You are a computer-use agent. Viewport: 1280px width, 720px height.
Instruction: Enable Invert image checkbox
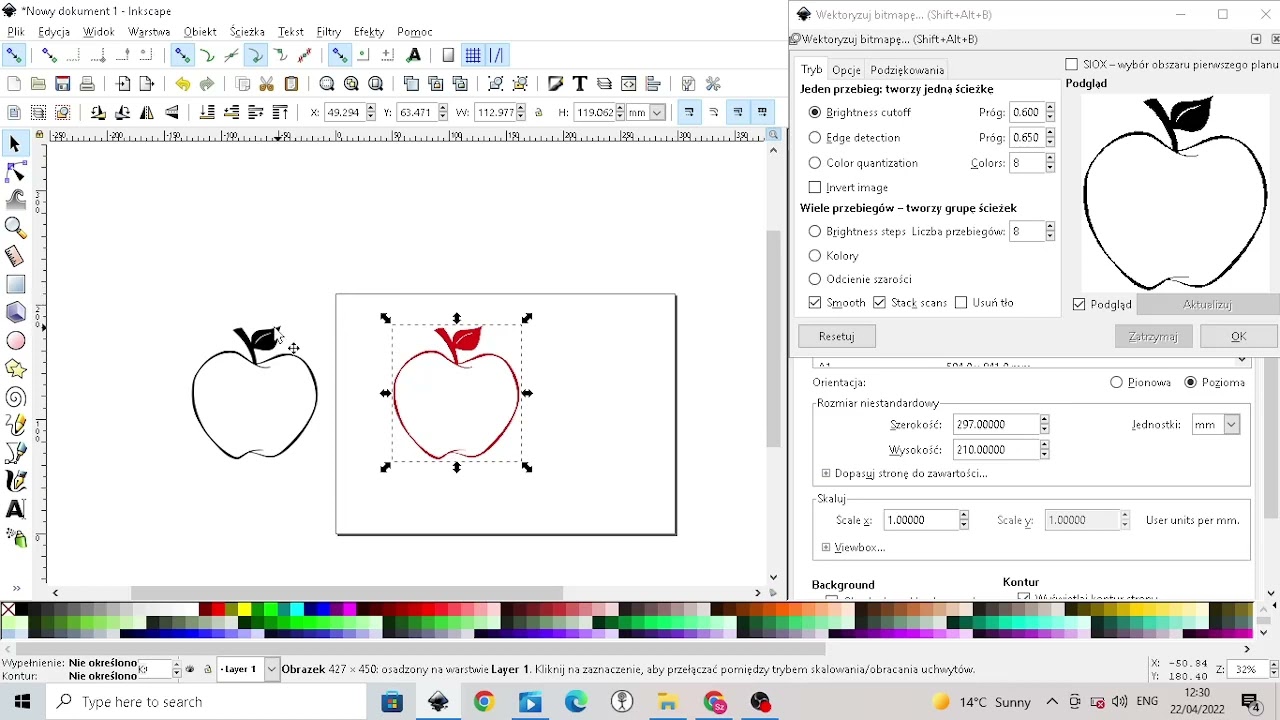(x=815, y=187)
